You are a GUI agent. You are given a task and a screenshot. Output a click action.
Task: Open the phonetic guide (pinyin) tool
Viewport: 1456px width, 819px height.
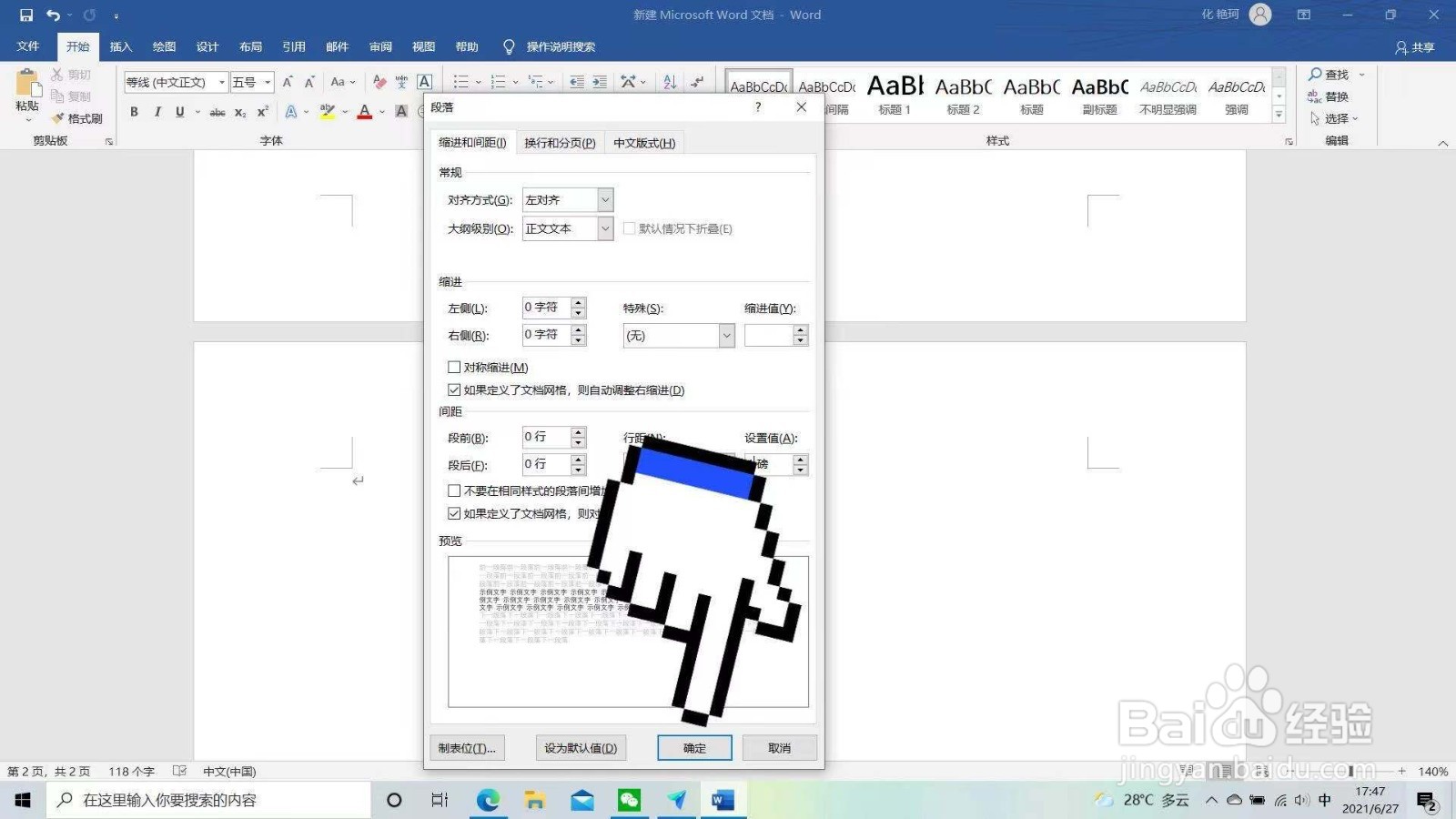click(x=401, y=82)
